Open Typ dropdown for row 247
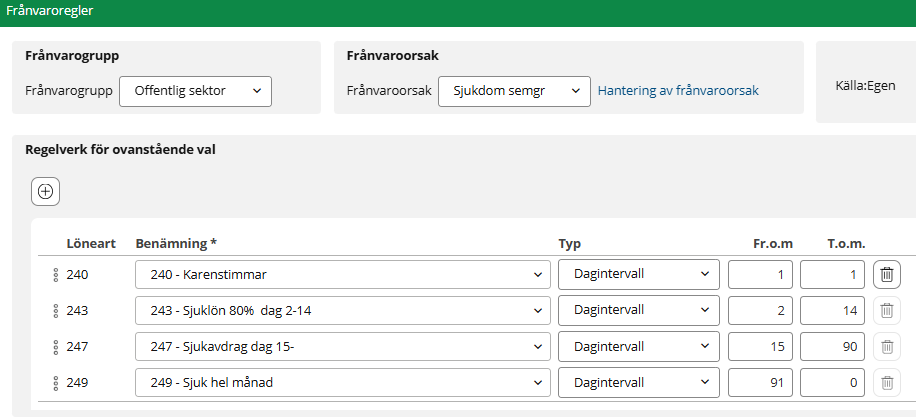916x417 pixels. click(638, 347)
